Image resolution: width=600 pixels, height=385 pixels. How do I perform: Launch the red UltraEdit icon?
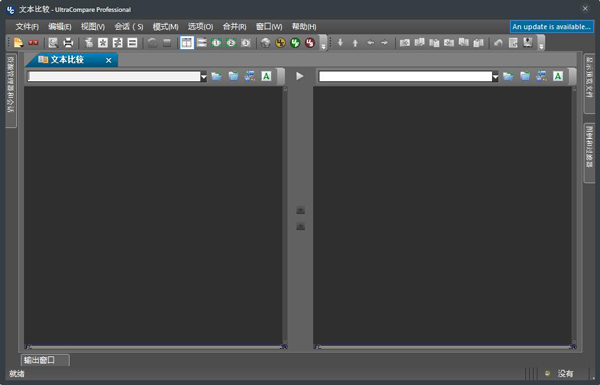coord(310,42)
